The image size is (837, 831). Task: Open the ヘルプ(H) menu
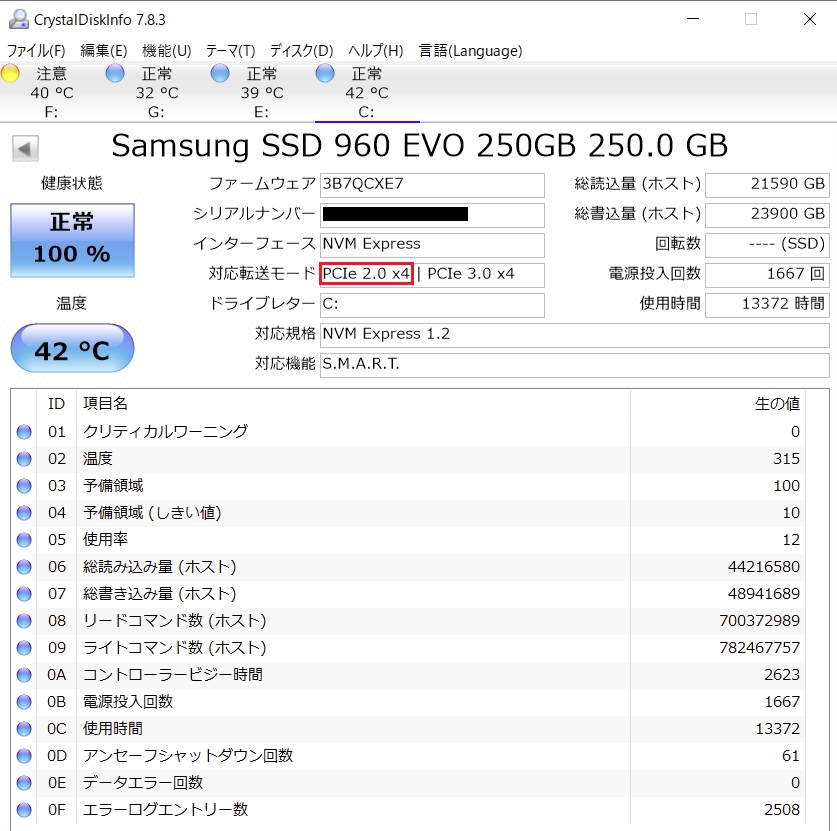(376, 51)
